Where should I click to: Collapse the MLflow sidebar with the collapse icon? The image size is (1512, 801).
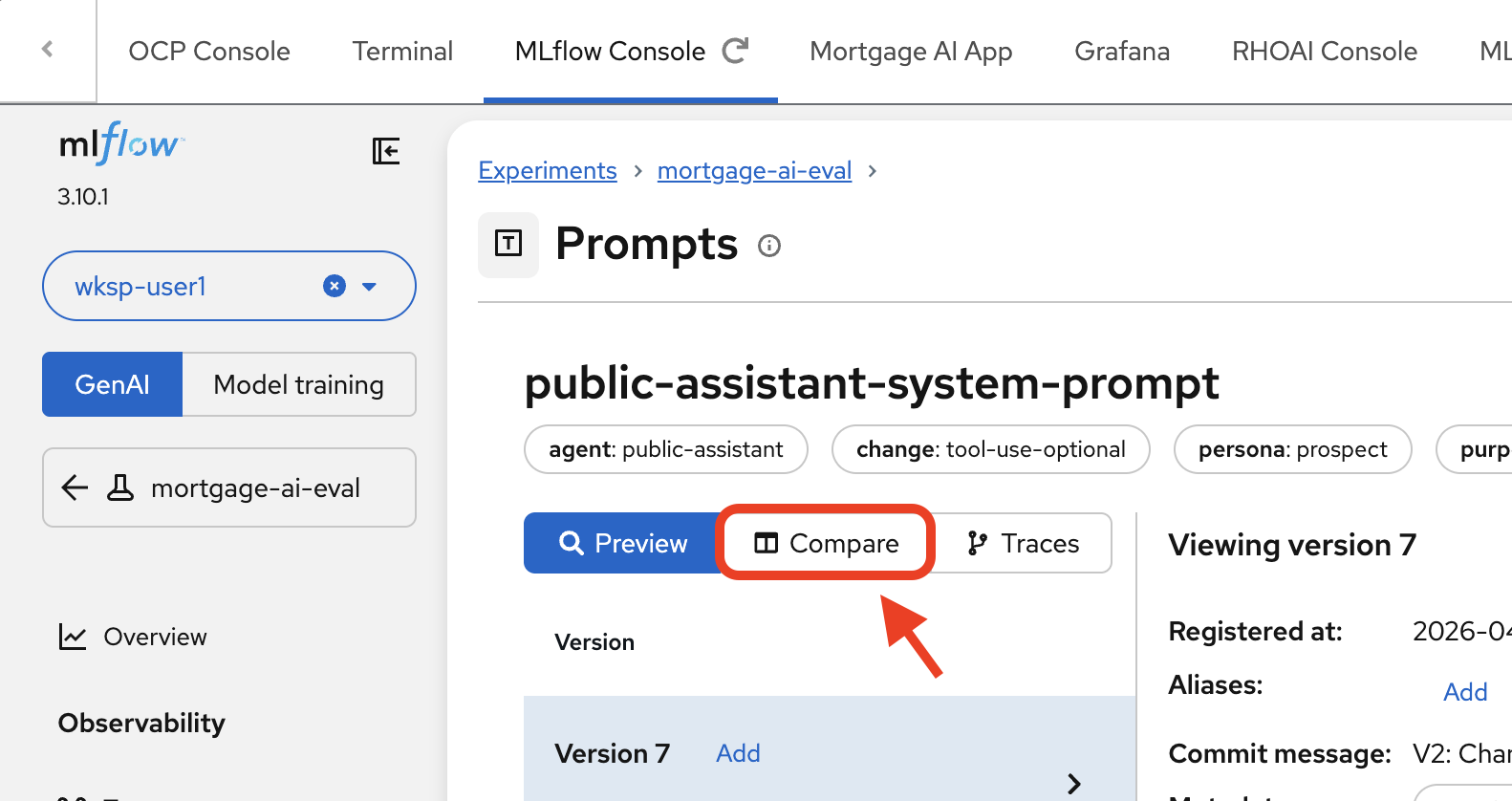[x=386, y=151]
